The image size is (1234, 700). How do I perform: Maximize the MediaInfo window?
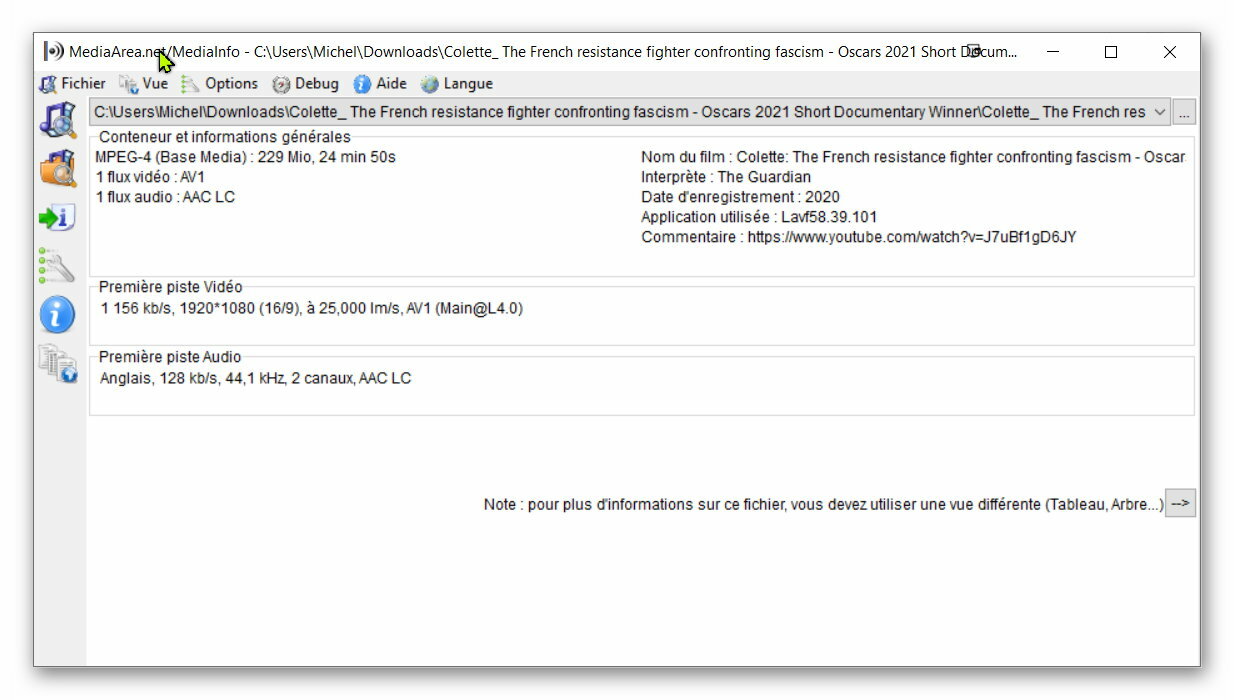point(1110,52)
